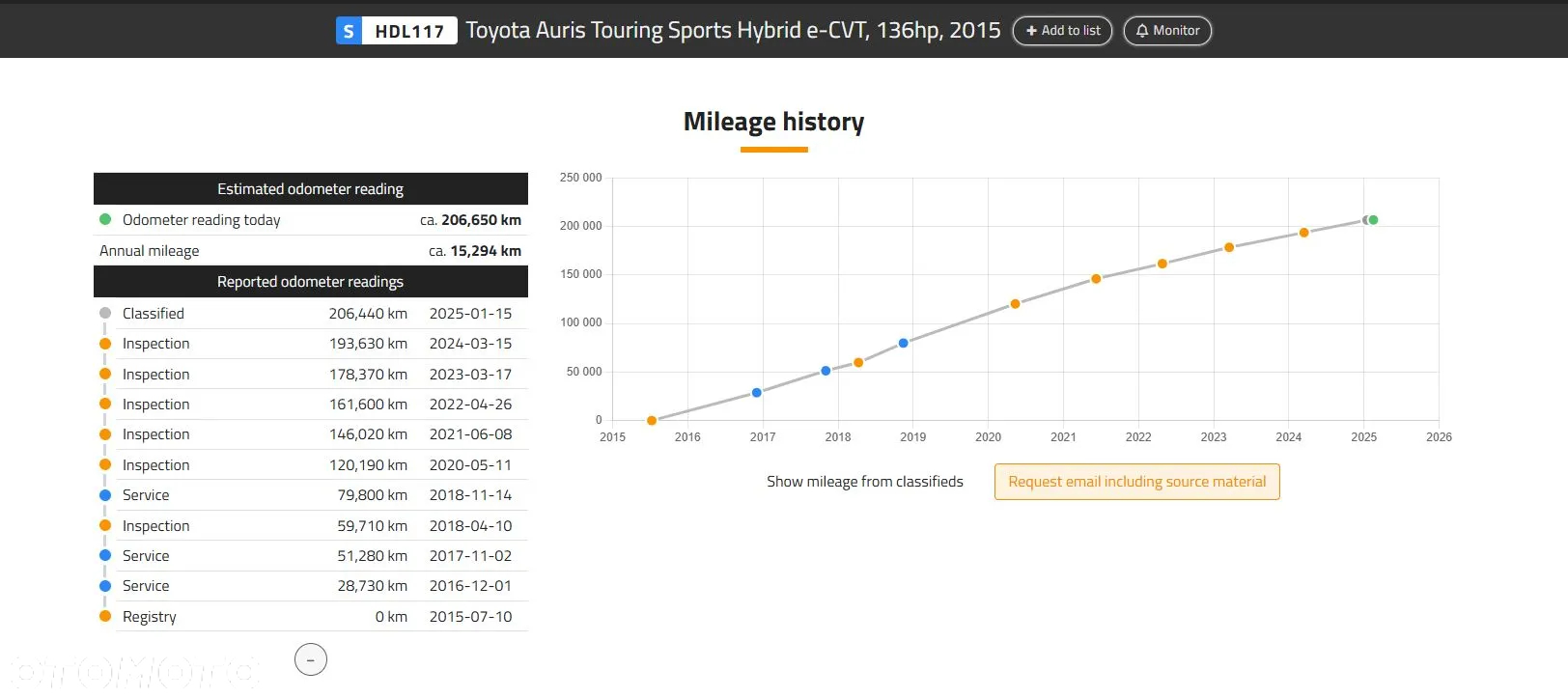Click the 146,020 km reading
This screenshot has height=698, width=1568.
tap(368, 434)
